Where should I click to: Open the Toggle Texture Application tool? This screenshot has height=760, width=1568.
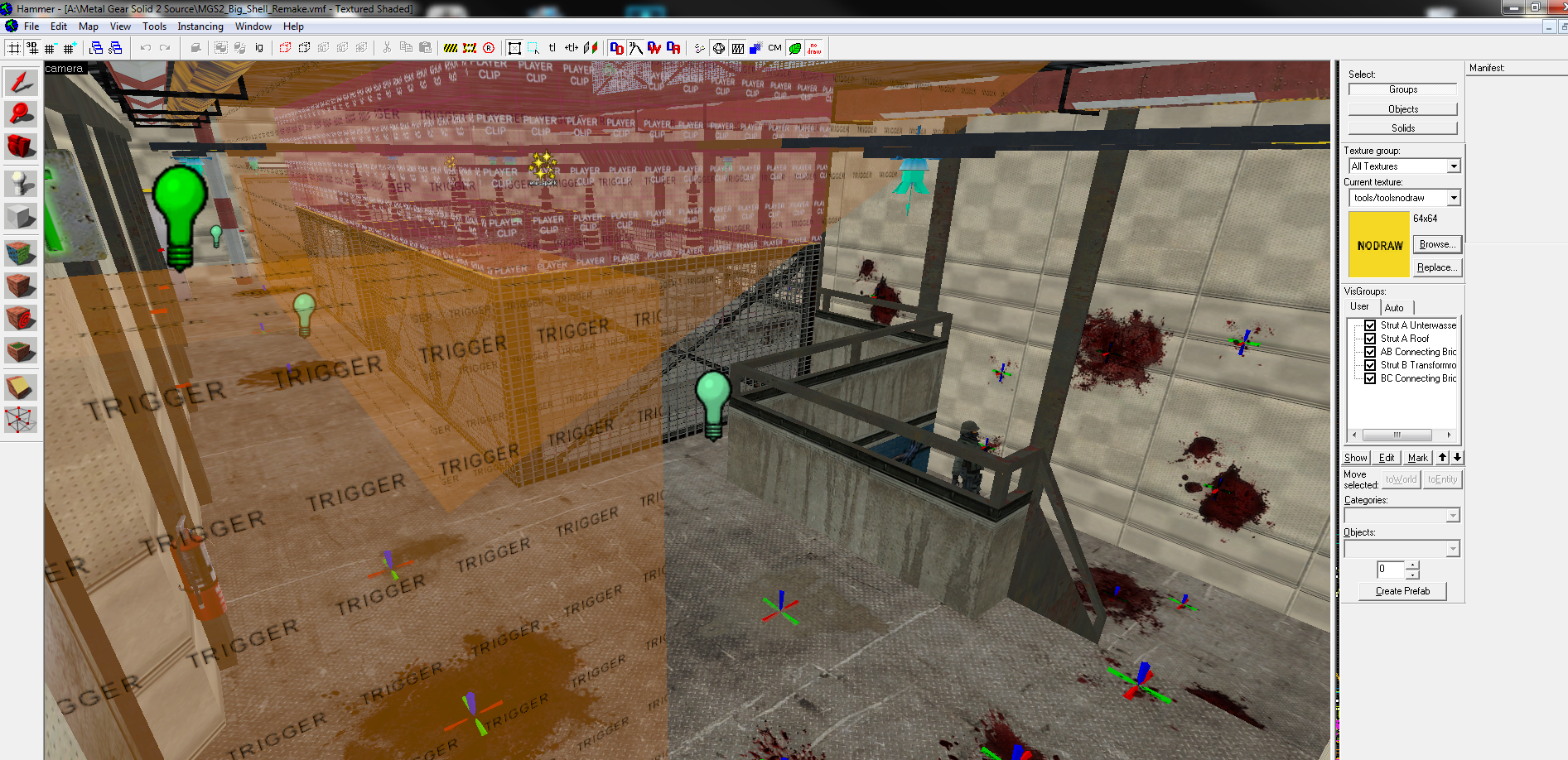click(21, 252)
